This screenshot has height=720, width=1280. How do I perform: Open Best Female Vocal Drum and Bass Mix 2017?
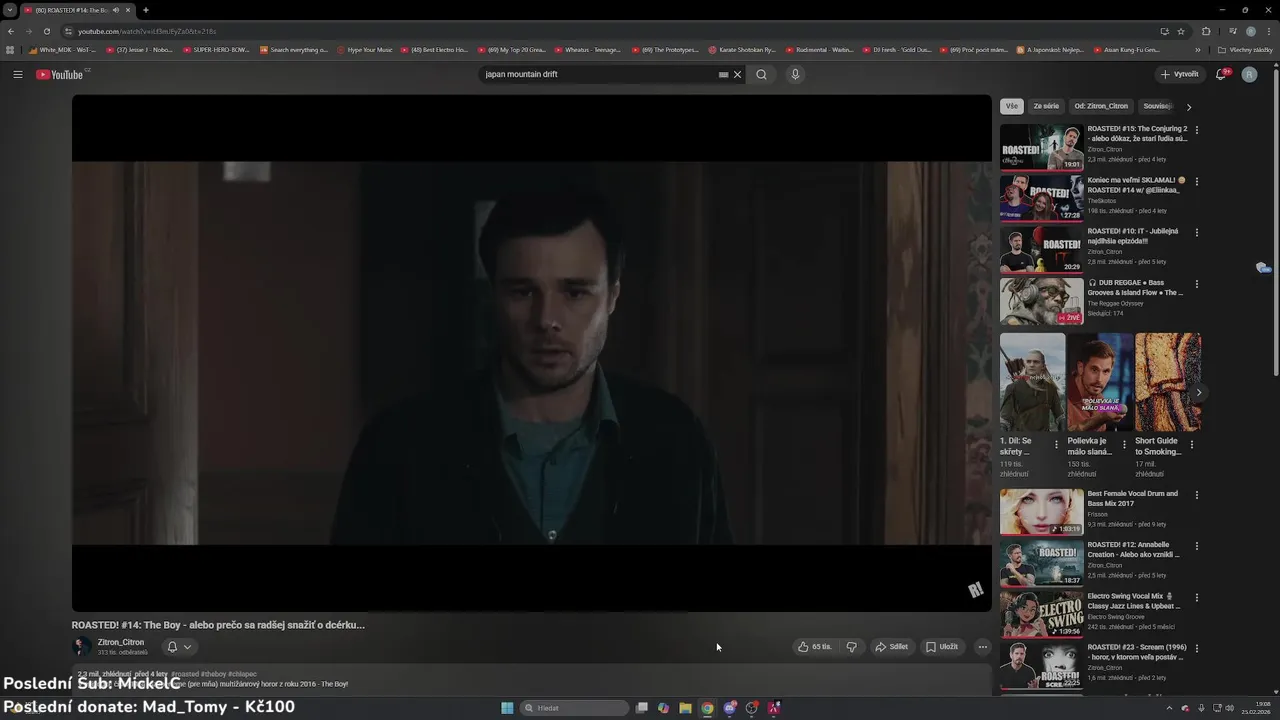coord(1133,498)
